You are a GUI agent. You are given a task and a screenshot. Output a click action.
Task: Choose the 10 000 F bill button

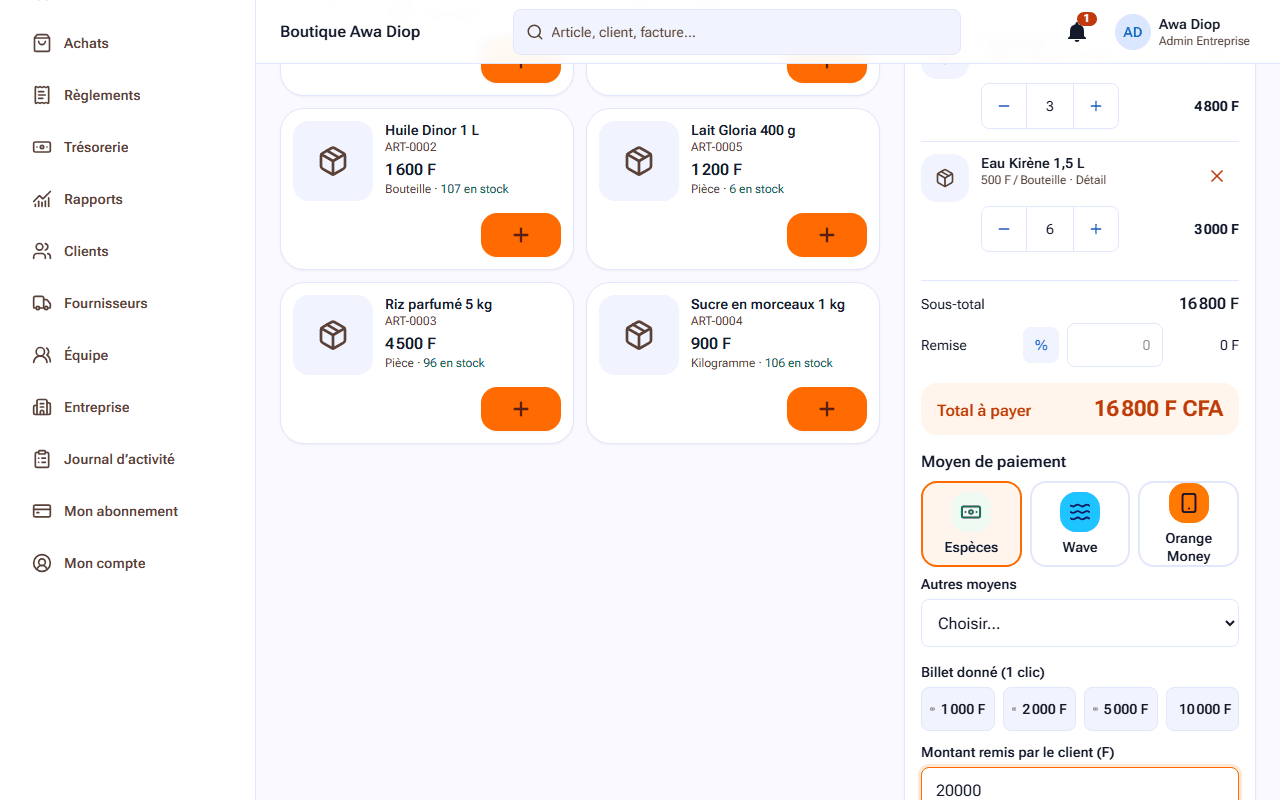tap(1202, 709)
